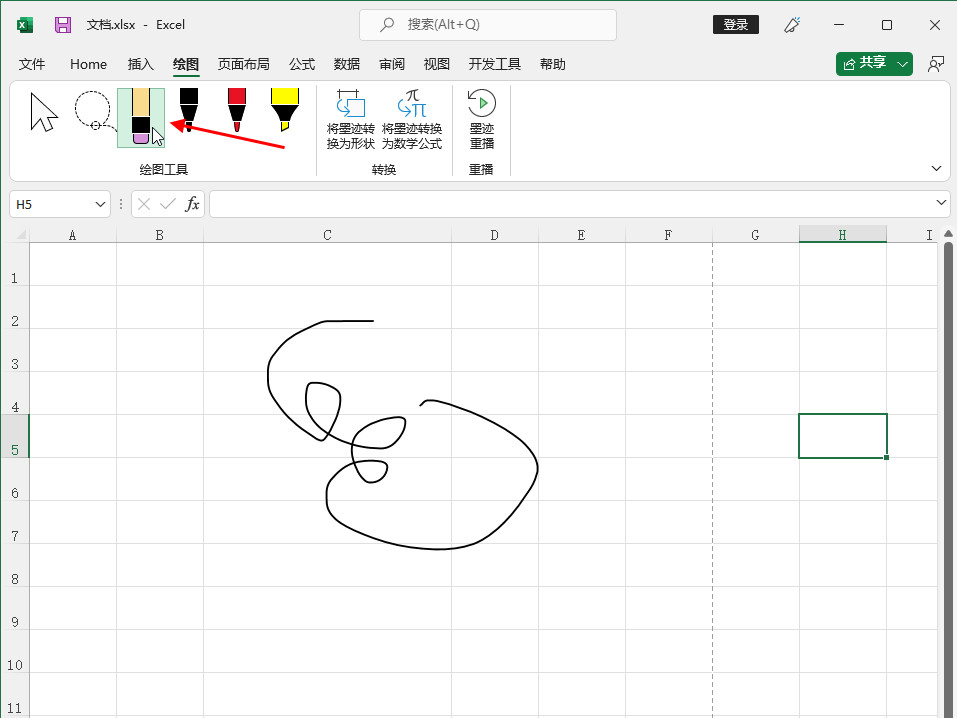Maximize the Excel window
The width and height of the screenshot is (957, 718).
tap(887, 25)
